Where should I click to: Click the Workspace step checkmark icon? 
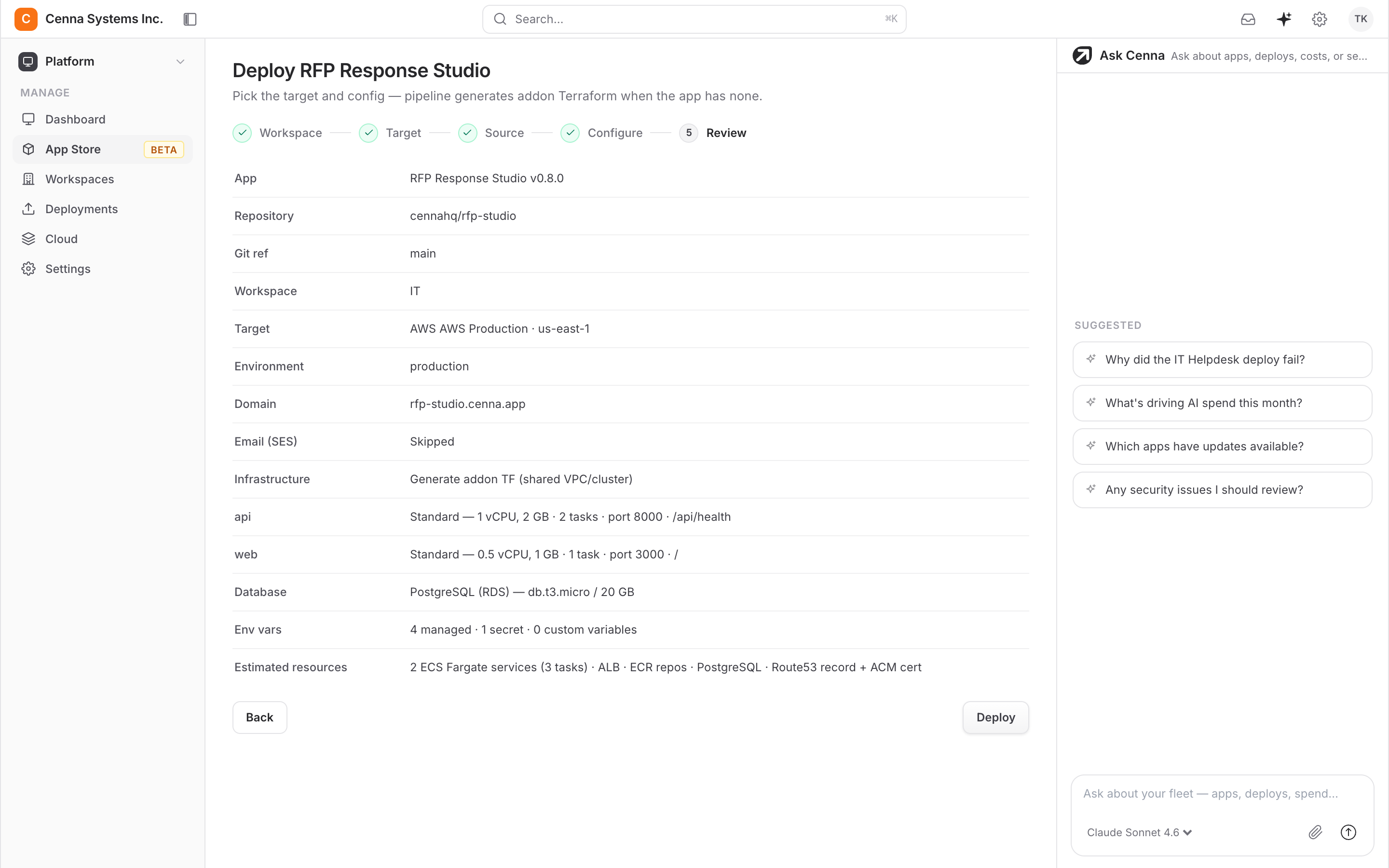[x=242, y=133]
